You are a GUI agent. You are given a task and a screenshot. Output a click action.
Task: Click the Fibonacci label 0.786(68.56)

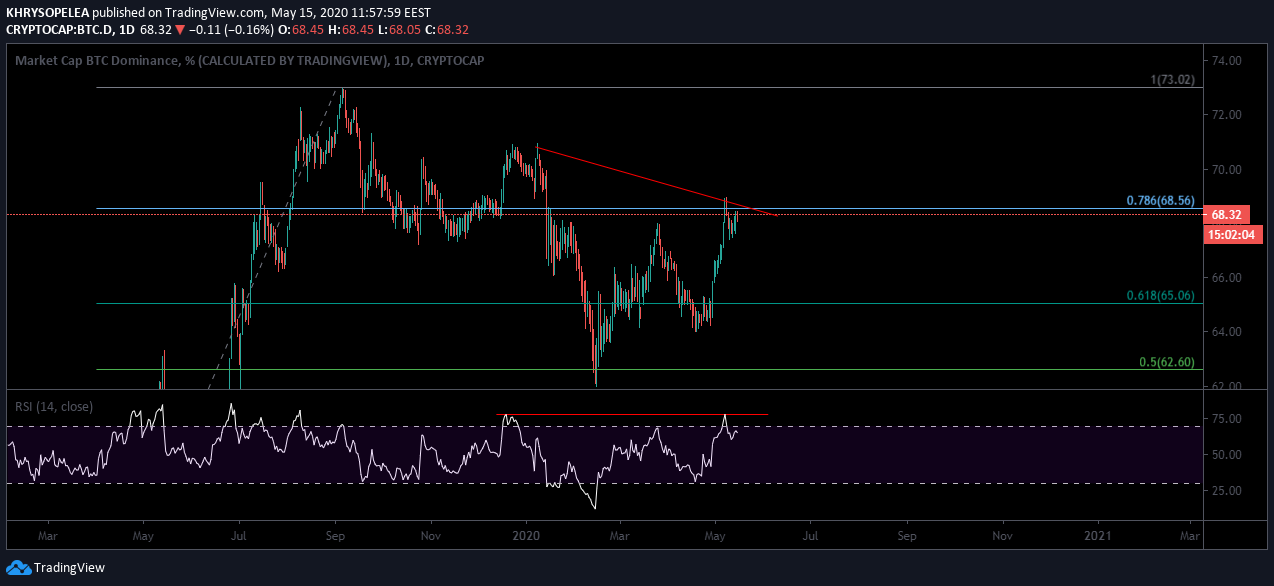[x=1160, y=200]
